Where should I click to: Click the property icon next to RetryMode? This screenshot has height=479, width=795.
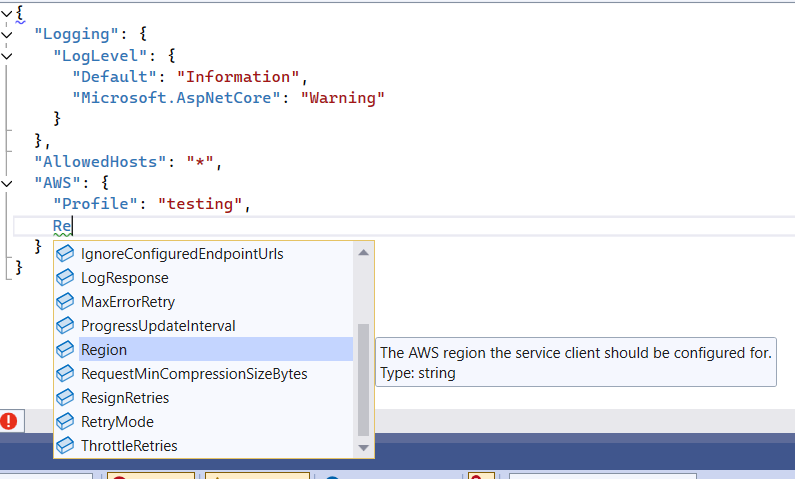click(66, 422)
